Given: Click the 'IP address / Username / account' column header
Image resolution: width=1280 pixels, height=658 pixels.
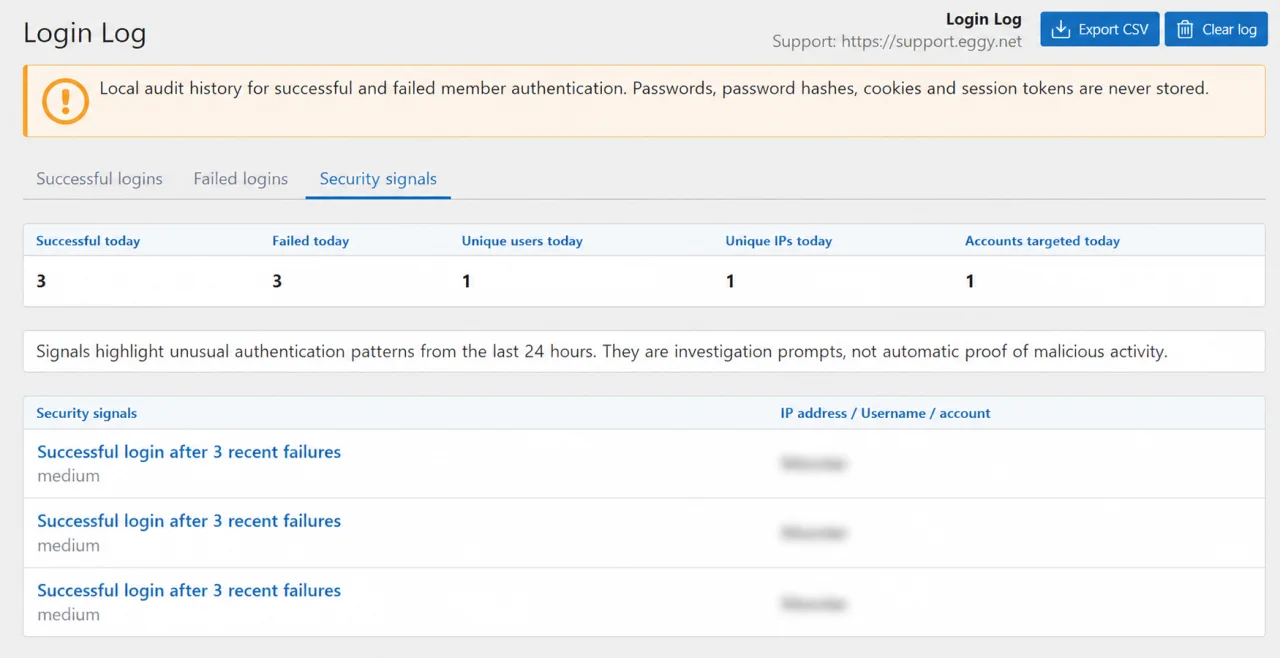Looking at the screenshot, I should point(885,413).
